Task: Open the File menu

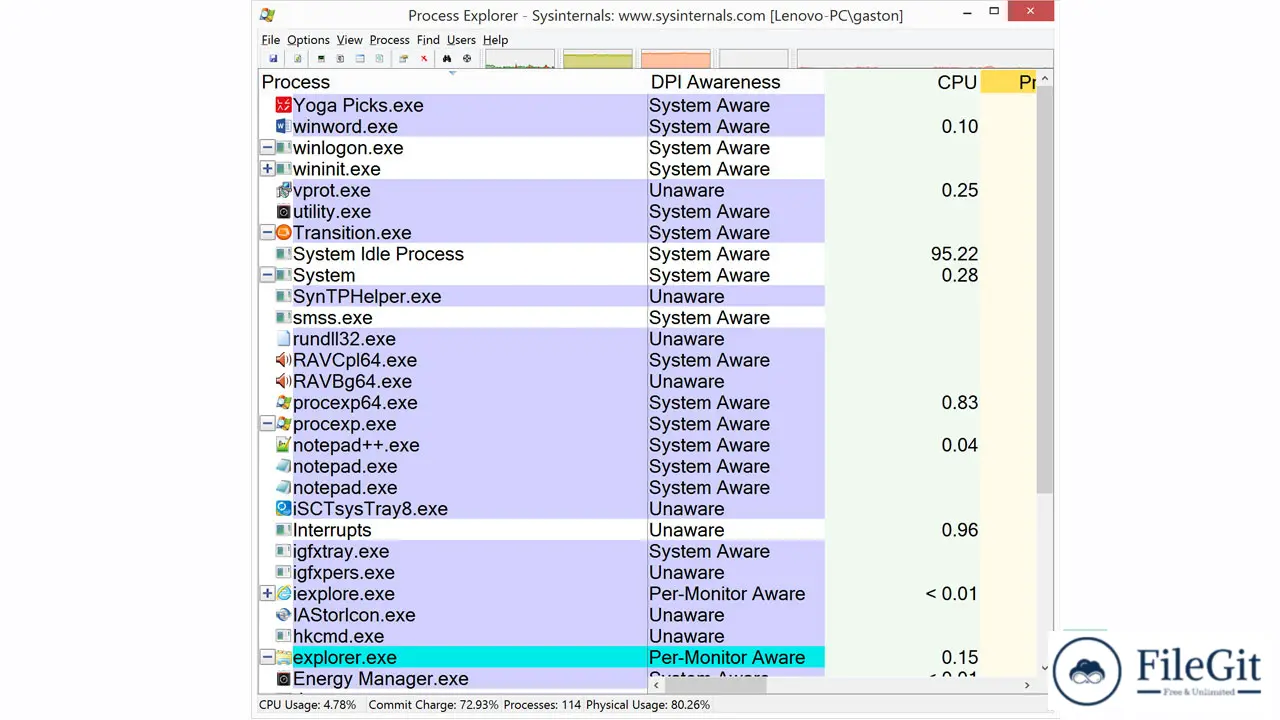Action: [x=271, y=40]
